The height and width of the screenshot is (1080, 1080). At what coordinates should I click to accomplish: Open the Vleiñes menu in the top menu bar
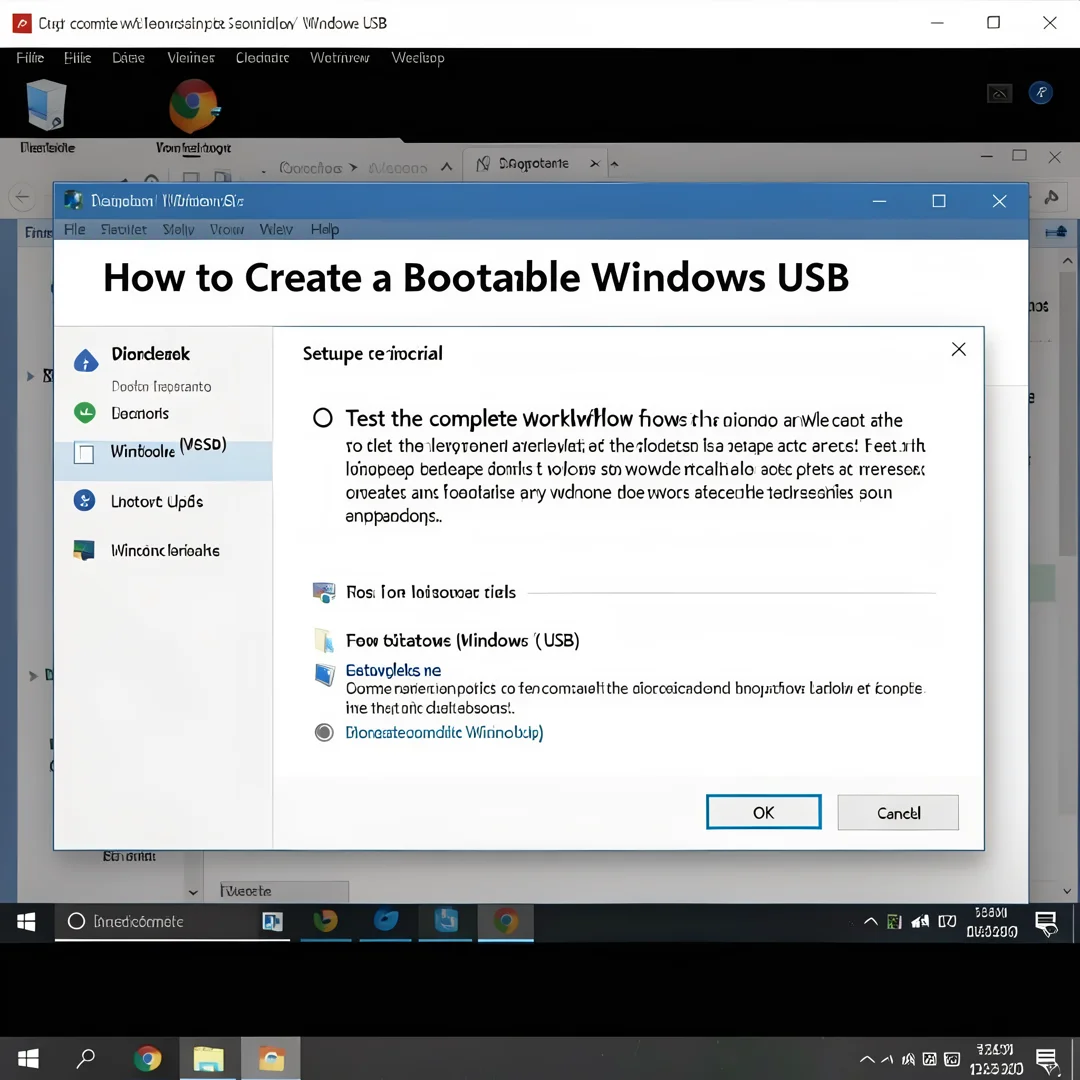pos(191,58)
